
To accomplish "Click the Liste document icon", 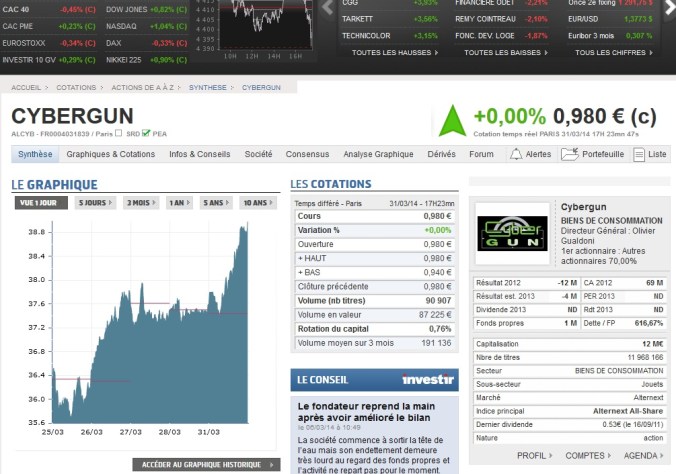I will 639,154.
